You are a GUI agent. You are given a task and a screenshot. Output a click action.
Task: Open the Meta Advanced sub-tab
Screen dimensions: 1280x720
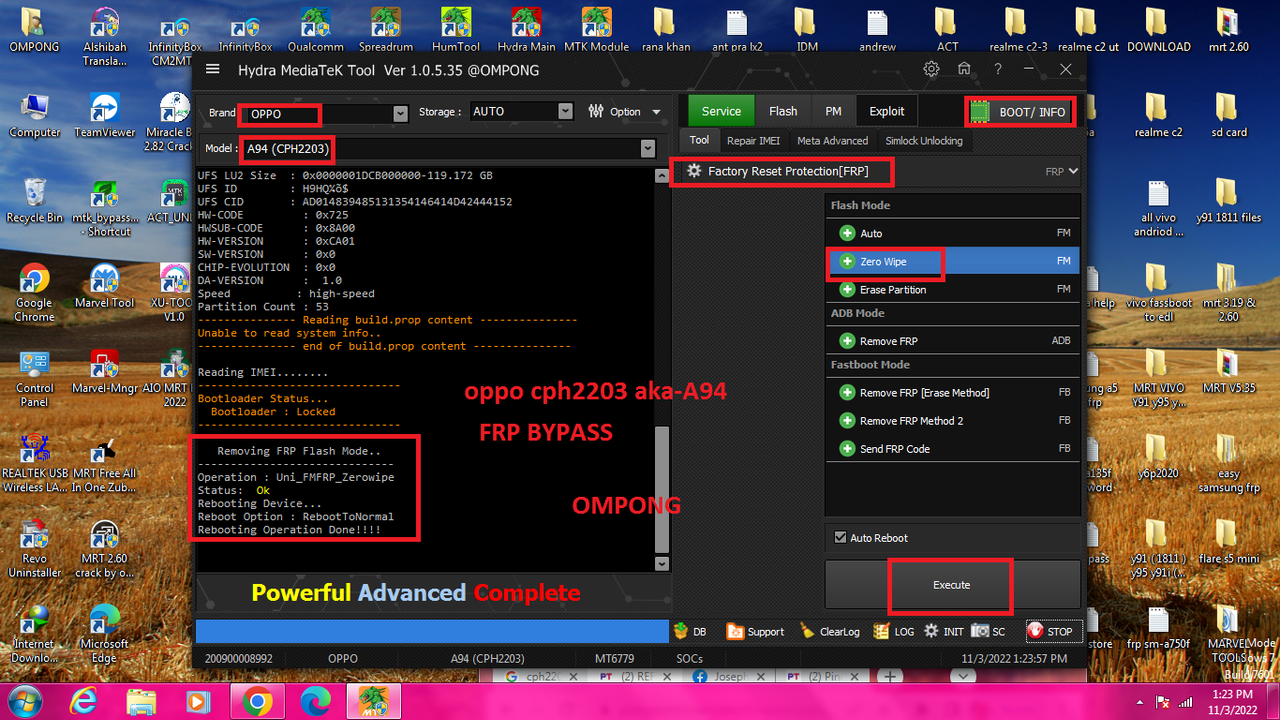(832, 141)
